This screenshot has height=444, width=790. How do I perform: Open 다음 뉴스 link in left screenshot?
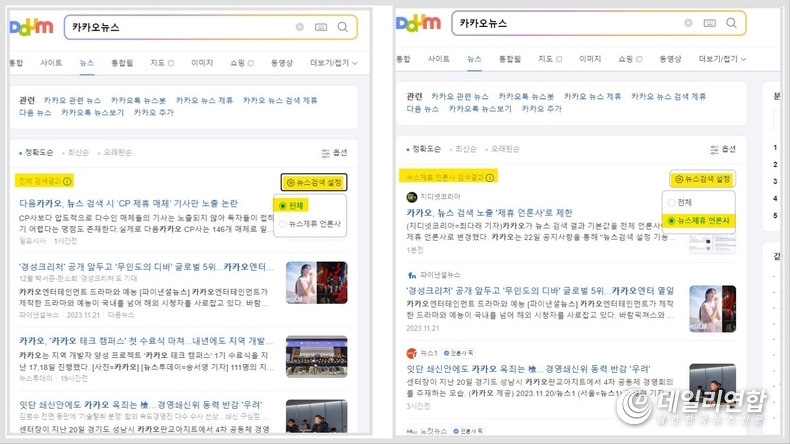point(35,112)
